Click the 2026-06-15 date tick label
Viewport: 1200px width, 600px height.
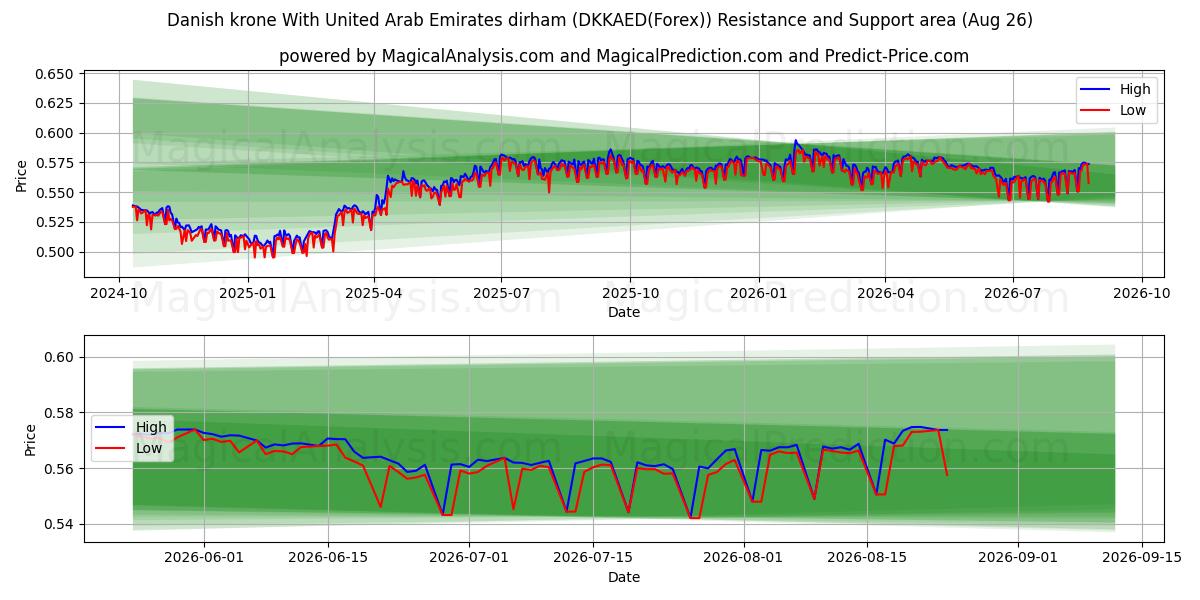click(x=328, y=559)
